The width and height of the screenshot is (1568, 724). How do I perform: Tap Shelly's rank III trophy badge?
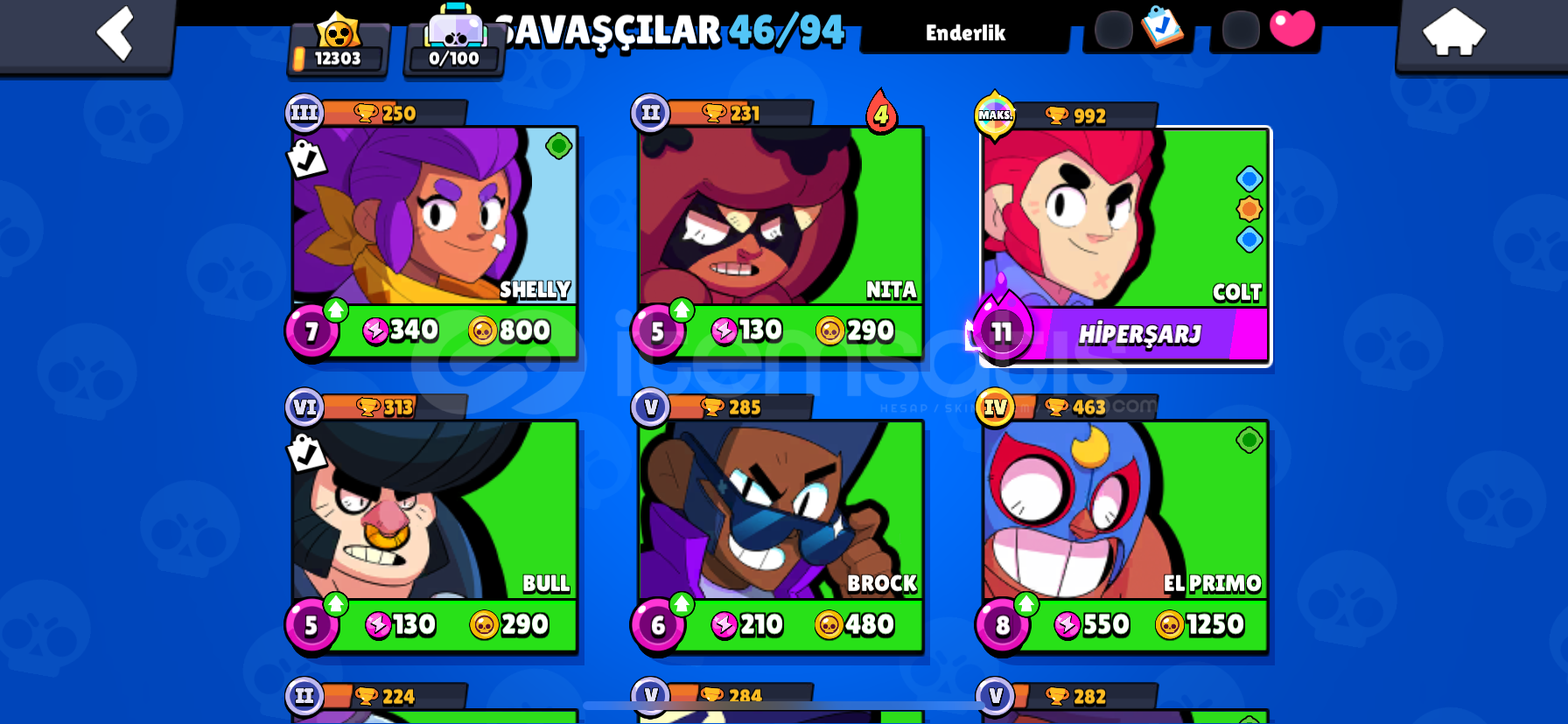[304, 113]
